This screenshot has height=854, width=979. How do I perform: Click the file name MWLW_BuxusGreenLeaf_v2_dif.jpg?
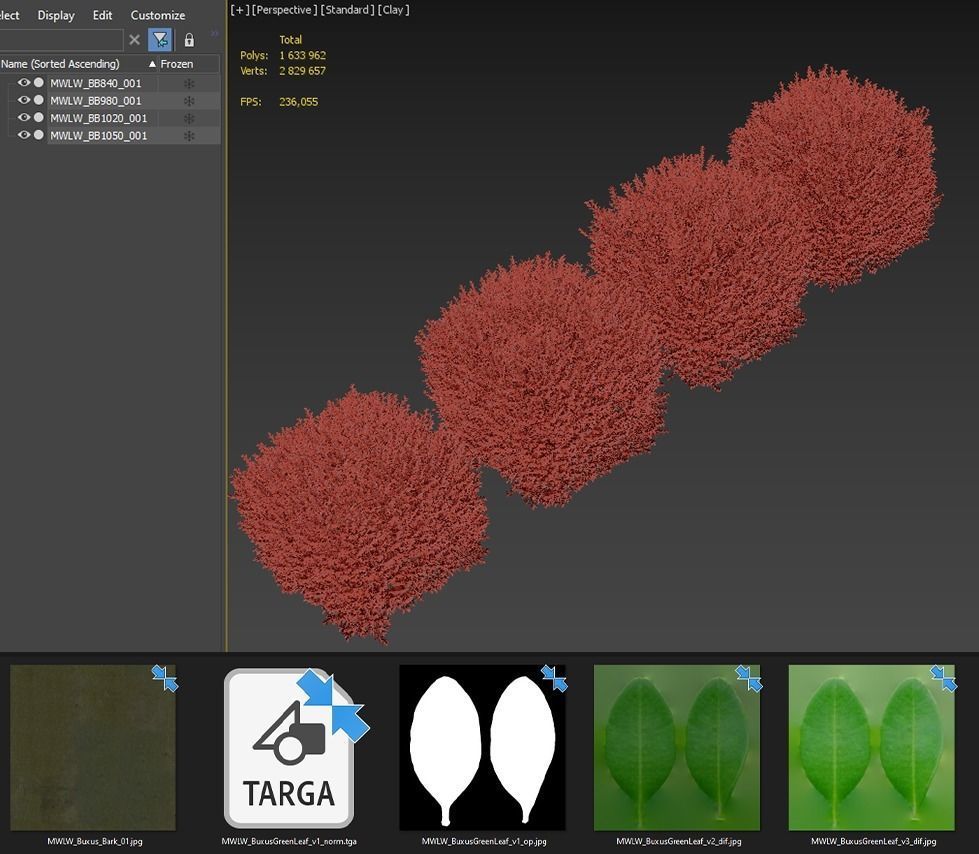(x=679, y=842)
